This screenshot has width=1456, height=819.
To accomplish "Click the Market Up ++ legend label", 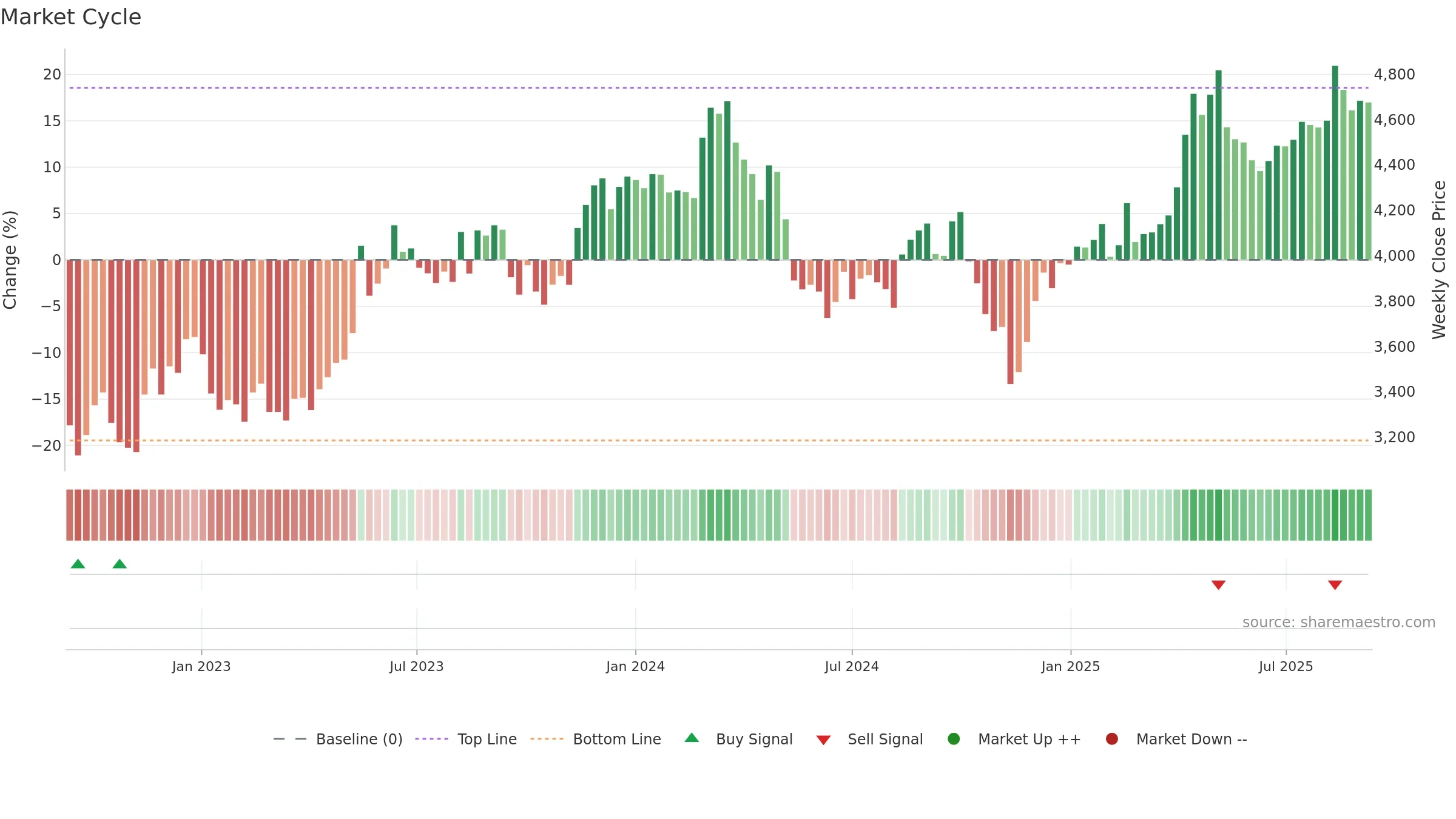I will 1030,739.
